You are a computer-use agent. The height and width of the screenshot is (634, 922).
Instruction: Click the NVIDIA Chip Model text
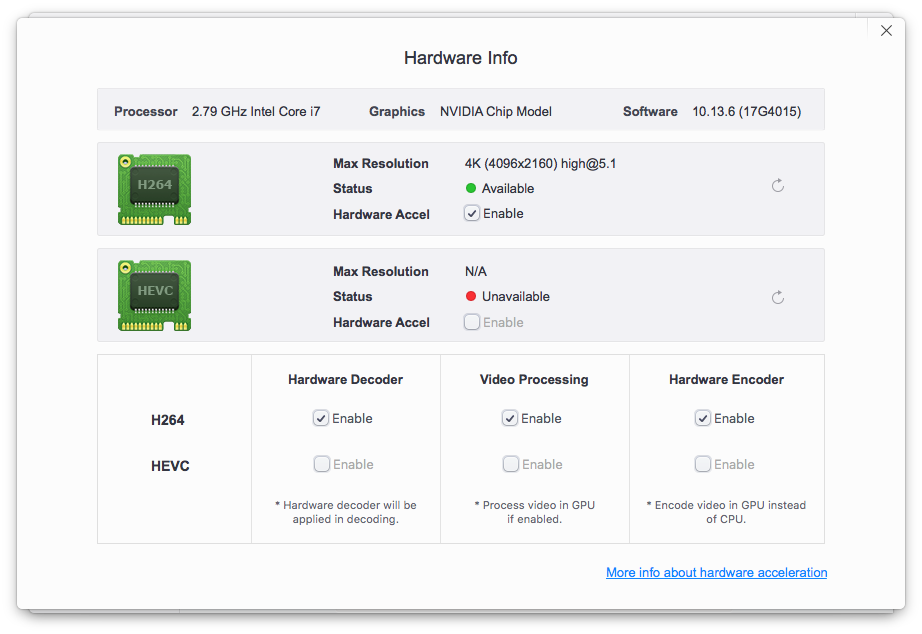pos(496,111)
